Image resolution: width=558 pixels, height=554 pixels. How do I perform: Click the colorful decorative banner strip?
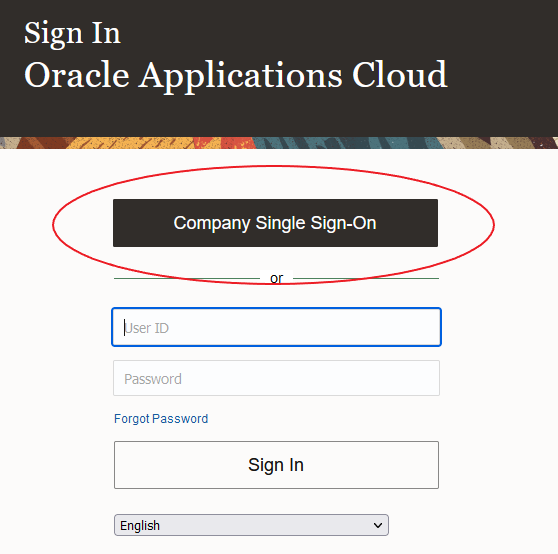(279, 143)
